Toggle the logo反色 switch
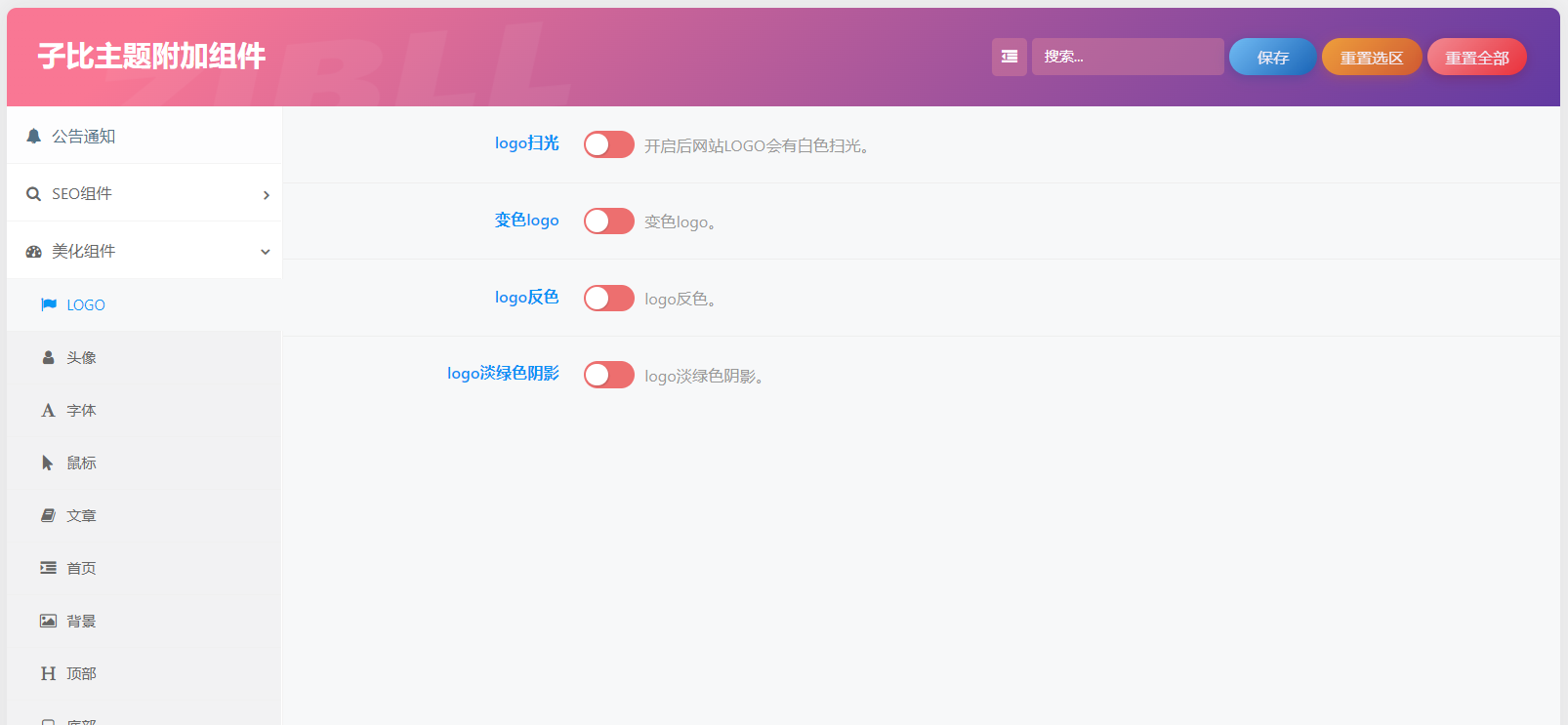This screenshot has width=1568, height=725. click(x=608, y=298)
